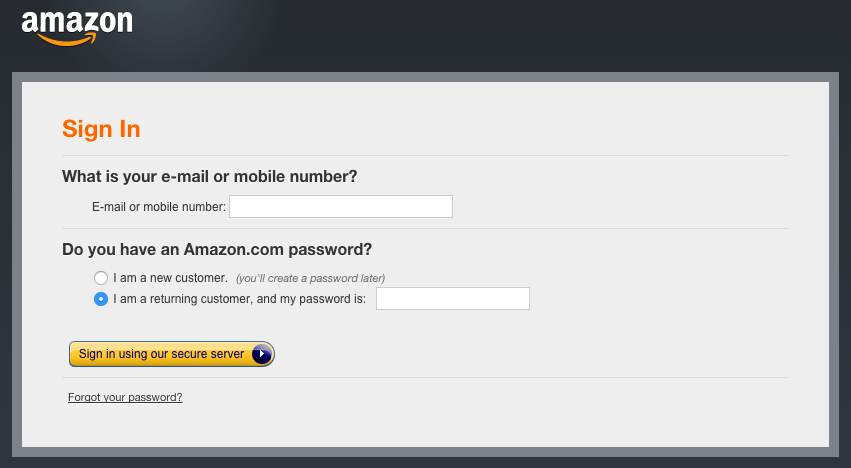Focus the E-mail or mobile number field
Screen dimensions: 851x468
click(x=341, y=206)
